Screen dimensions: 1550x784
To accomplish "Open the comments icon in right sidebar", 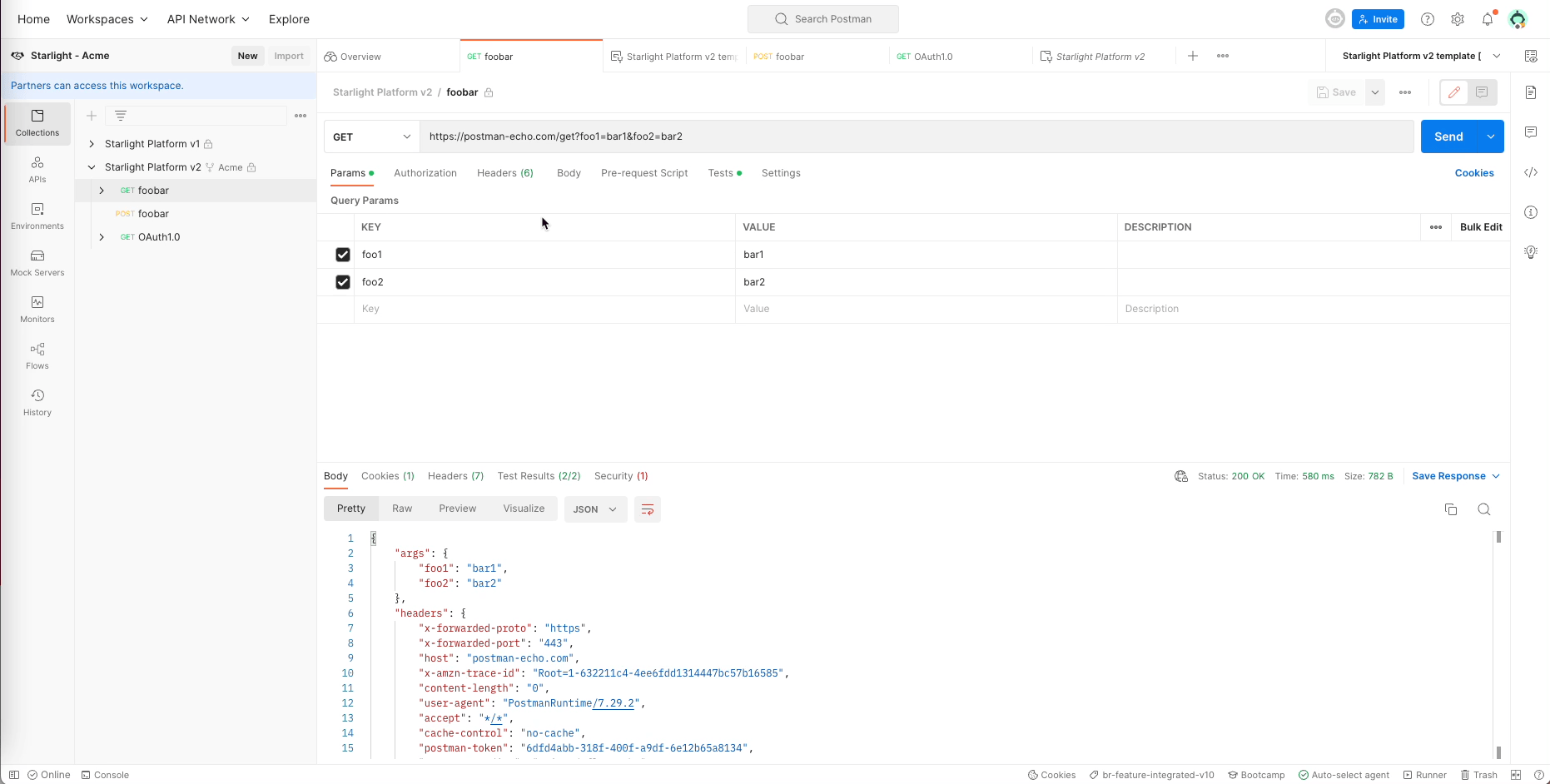I will point(1531,132).
